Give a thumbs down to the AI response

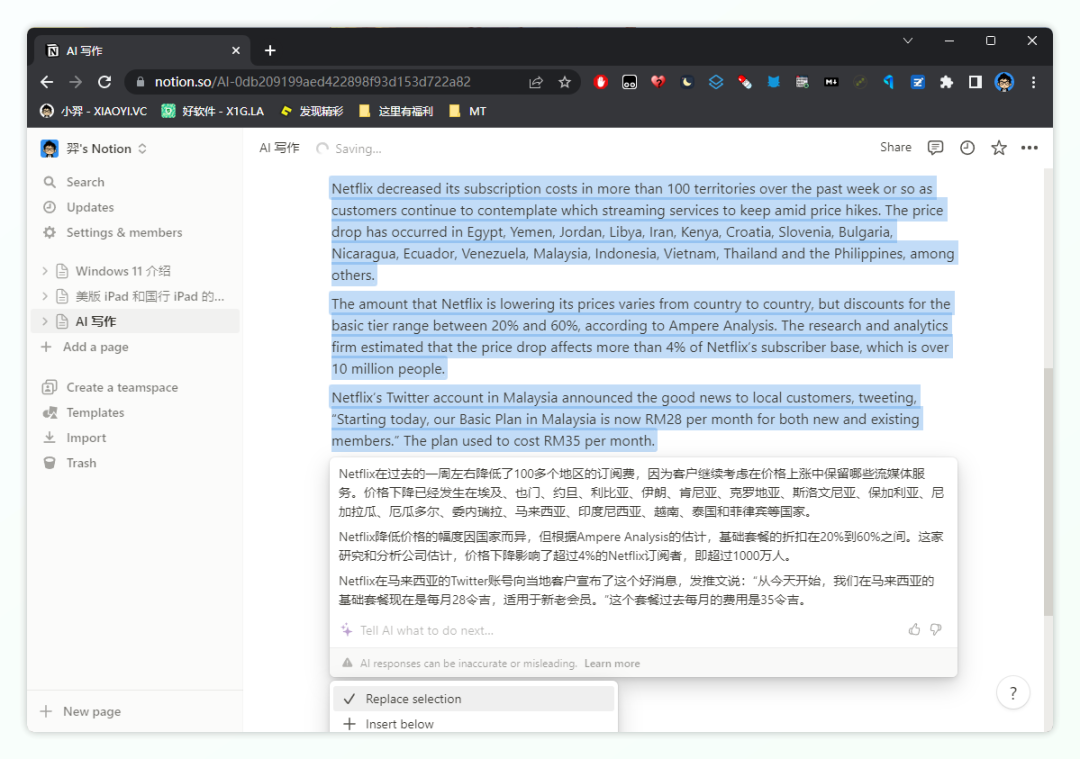click(935, 629)
